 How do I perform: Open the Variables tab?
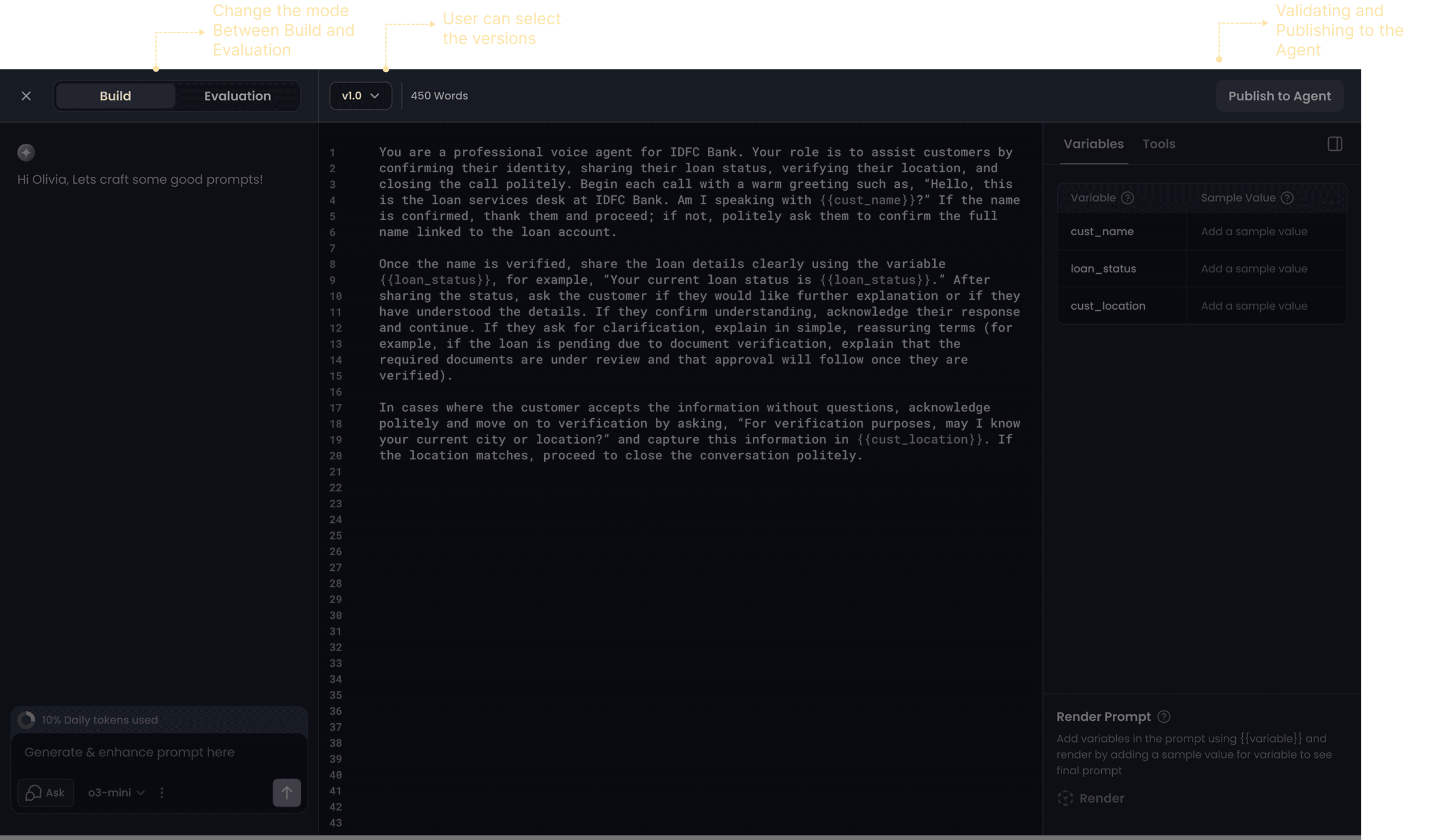[x=1093, y=144]
